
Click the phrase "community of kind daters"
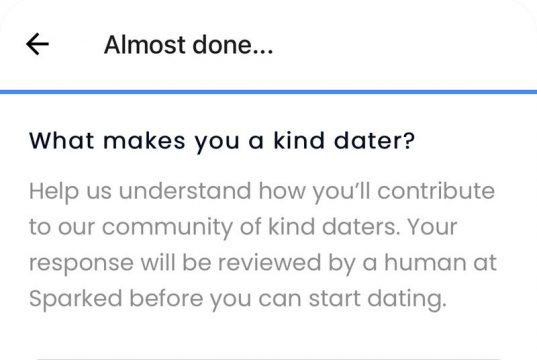(251, 227)
